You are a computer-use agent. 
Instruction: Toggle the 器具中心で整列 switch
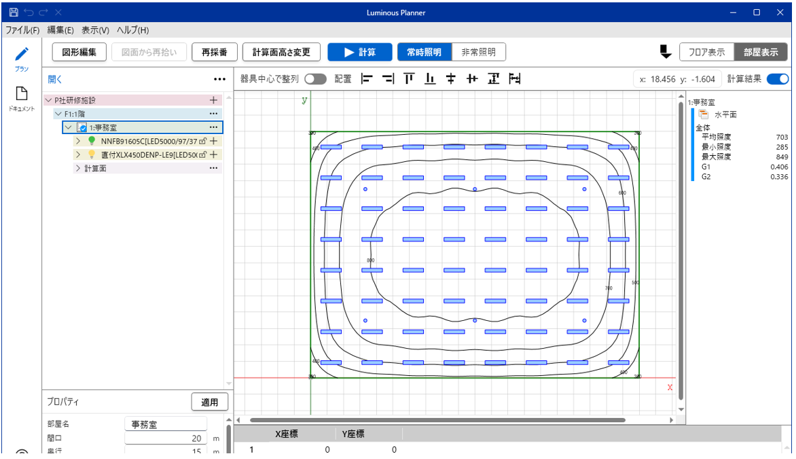(315, 79)
